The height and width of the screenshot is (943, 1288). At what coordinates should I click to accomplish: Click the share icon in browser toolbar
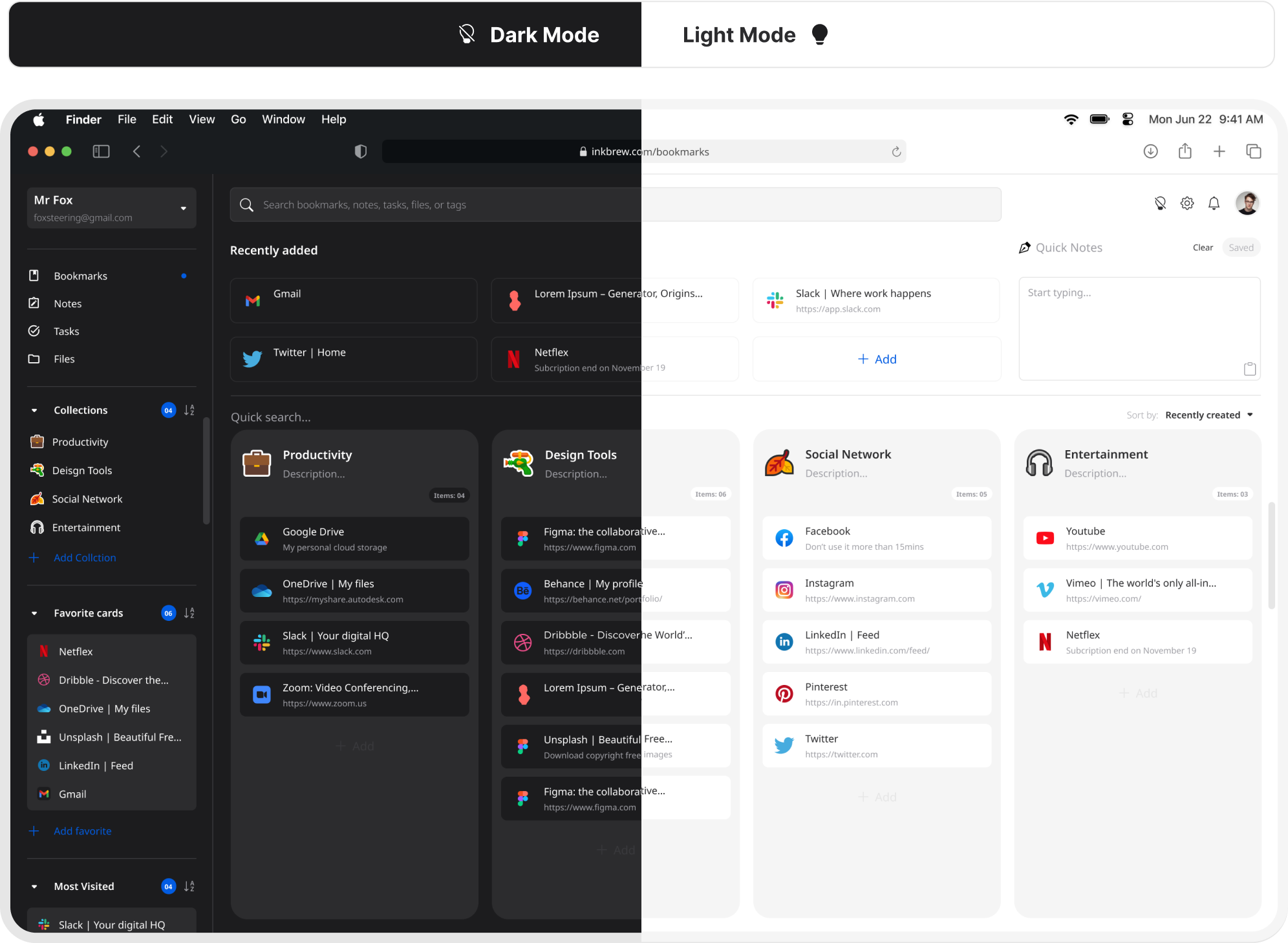click(x=1185, y=151)
